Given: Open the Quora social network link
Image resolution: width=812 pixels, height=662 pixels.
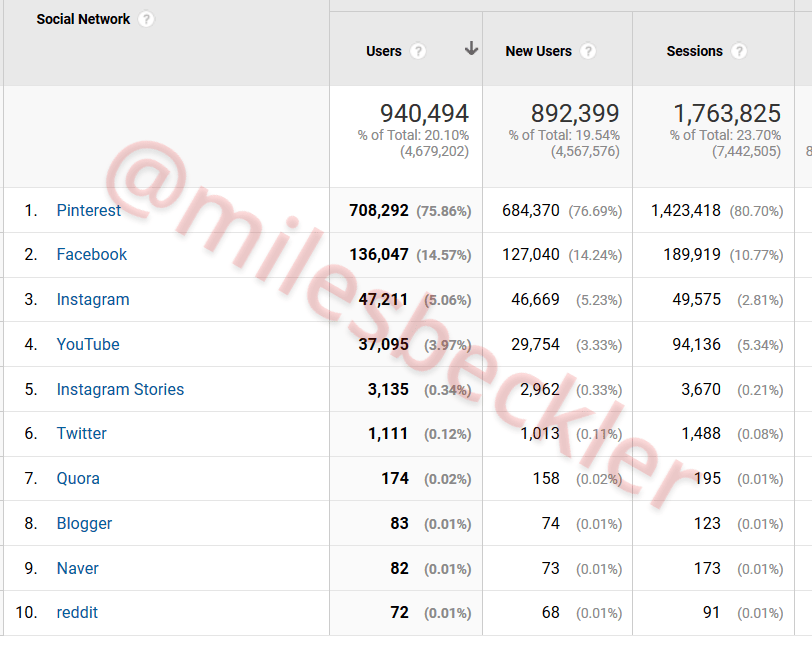Looking at the screenshot, I should (x=78, y=478).
